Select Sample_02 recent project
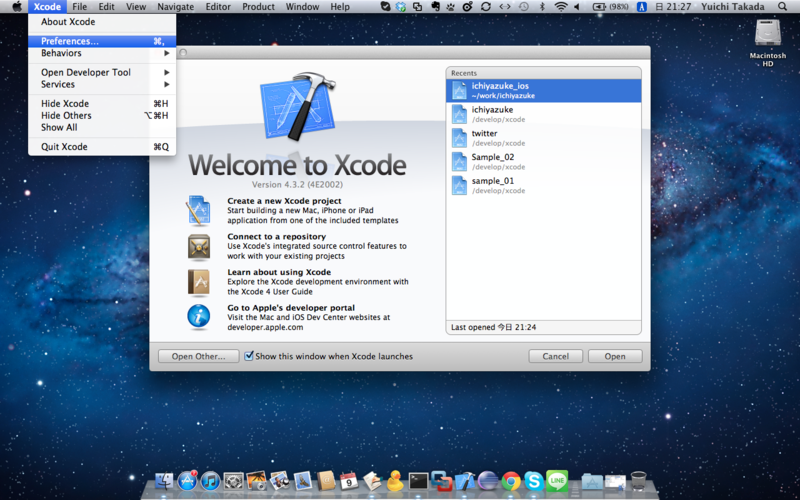Viewport: 800px width, 500px height. coord(543,162)
